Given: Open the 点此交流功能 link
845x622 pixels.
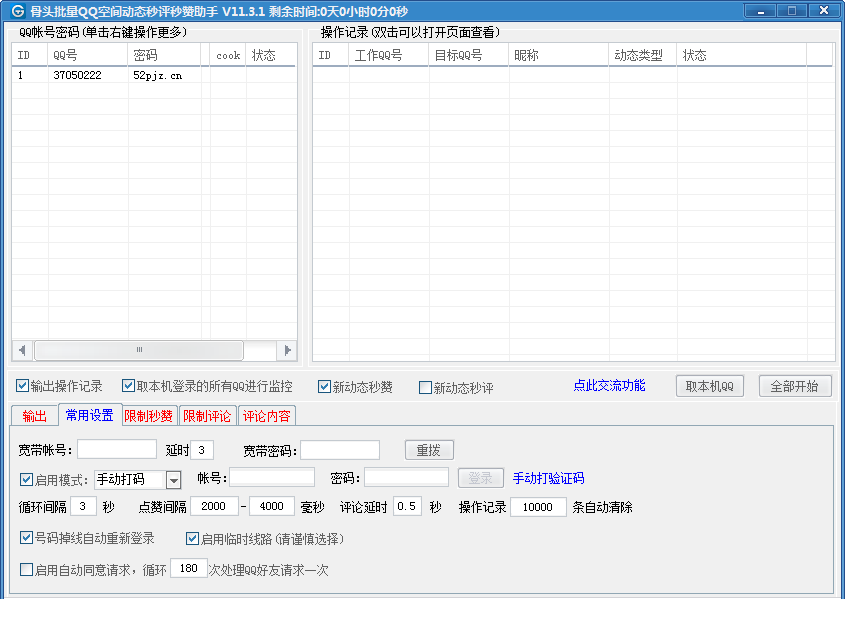Looking at the screenshot, I should coord(609,385).
